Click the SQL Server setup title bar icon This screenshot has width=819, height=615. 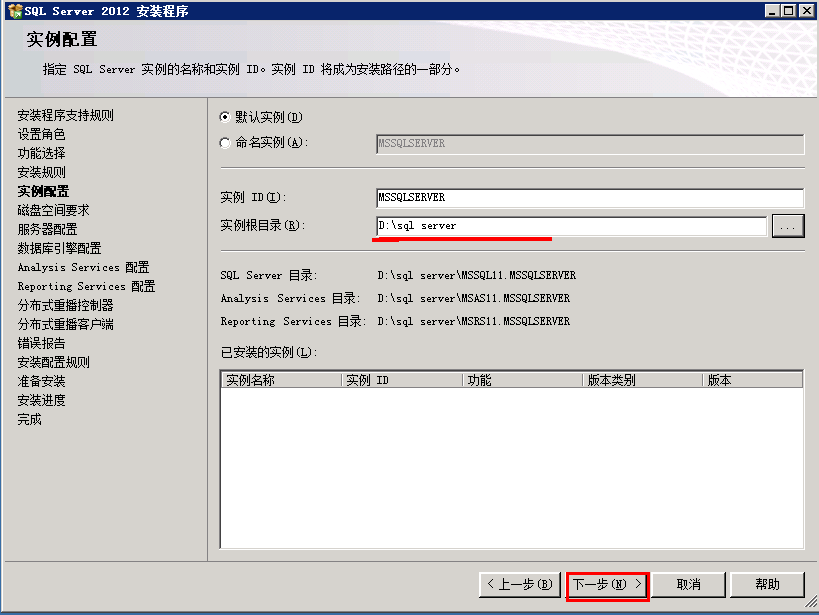point(15,10)
